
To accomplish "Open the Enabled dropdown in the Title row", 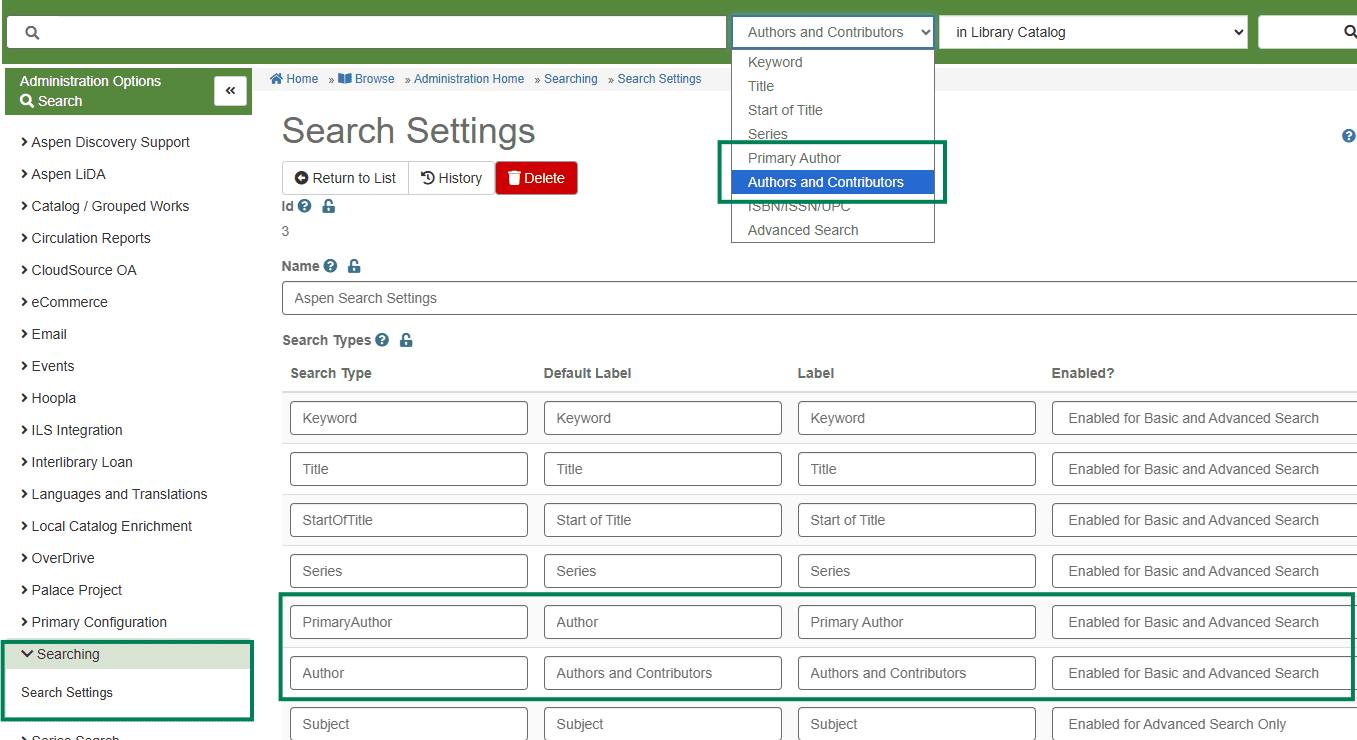I will (1204, 469).
